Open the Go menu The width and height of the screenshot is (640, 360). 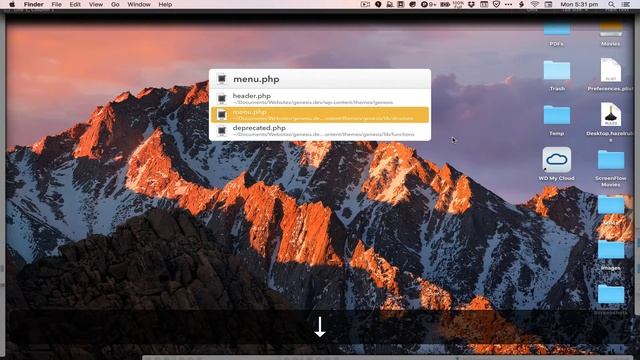(x=115, y=4)
